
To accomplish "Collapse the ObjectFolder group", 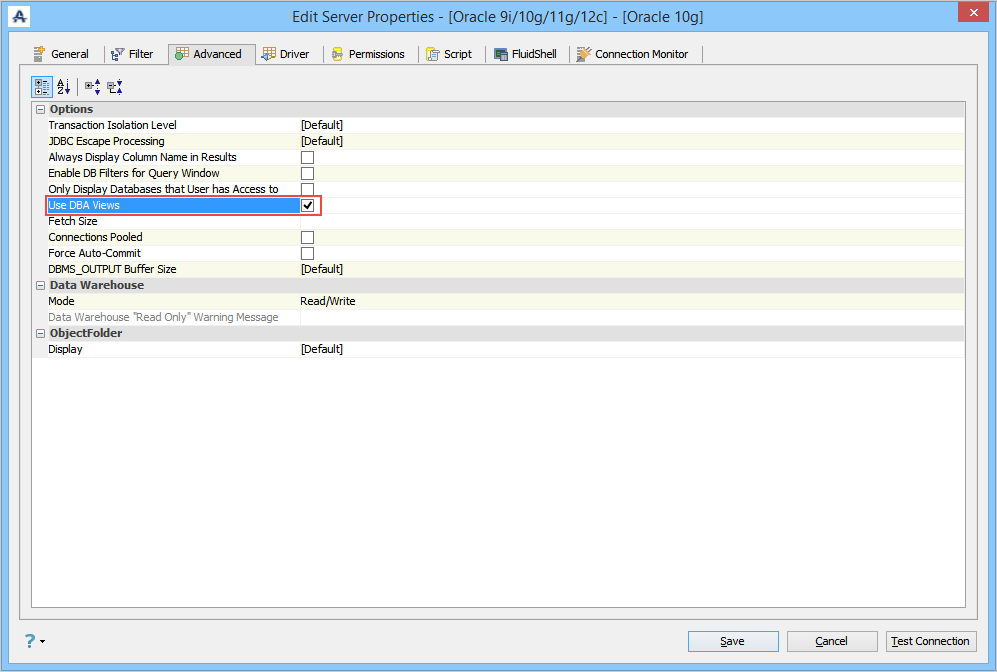I will [x=40, y=333].
